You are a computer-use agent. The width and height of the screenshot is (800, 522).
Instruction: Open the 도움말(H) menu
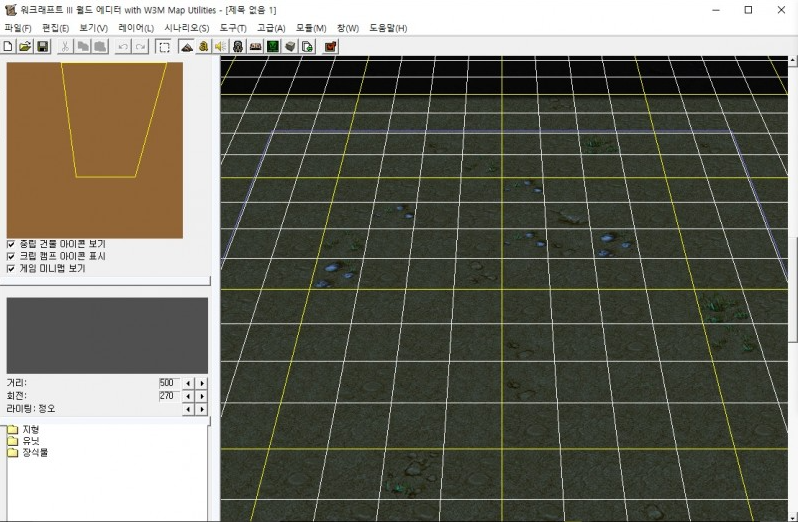(x=388, y=28)
